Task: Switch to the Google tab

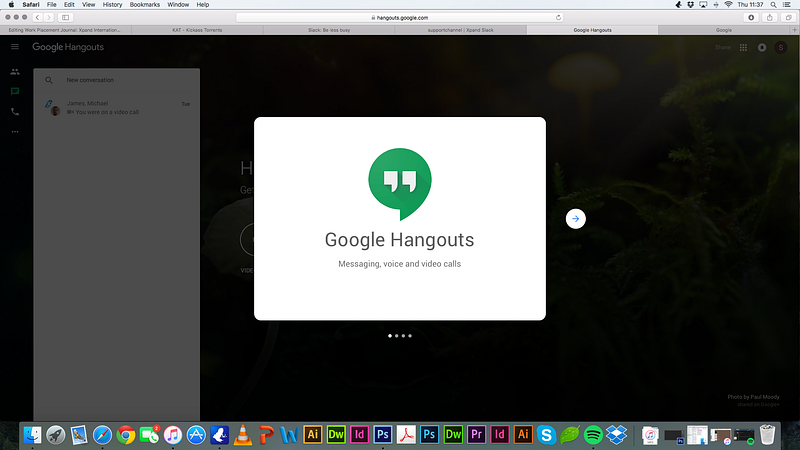Action: click(x=723, y=30)
